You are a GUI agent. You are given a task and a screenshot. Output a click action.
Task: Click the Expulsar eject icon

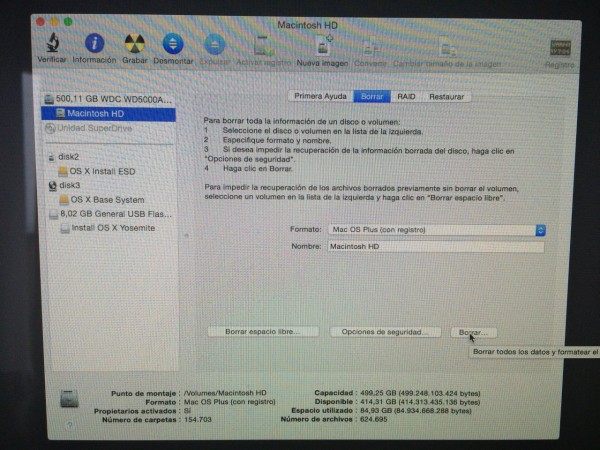point(215,45)
